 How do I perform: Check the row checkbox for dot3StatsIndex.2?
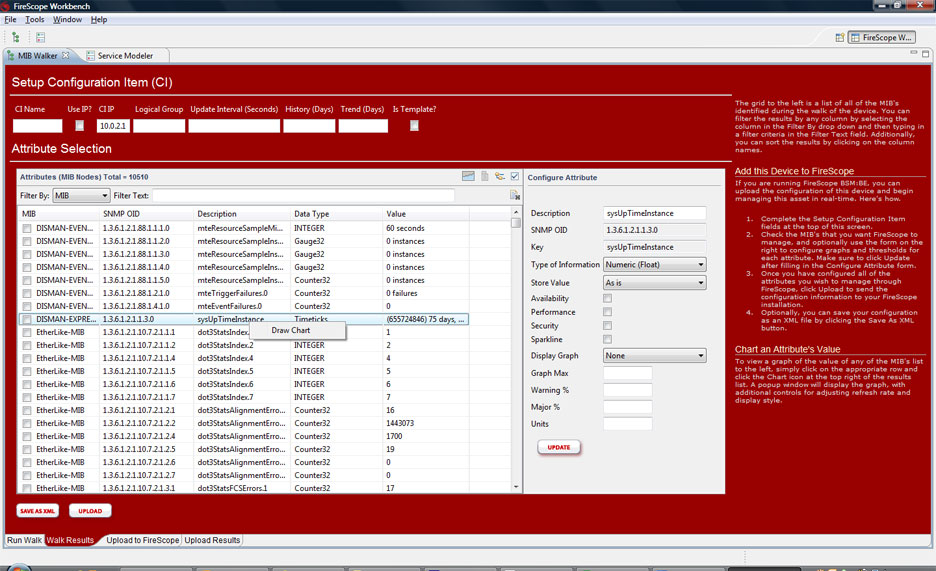pos(27,345)
